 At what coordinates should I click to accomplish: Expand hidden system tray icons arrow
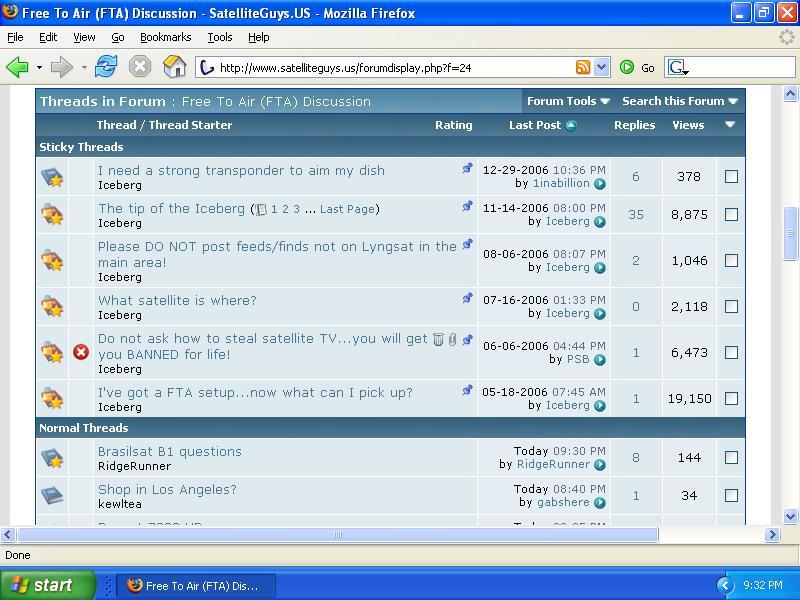coord(724,585)
